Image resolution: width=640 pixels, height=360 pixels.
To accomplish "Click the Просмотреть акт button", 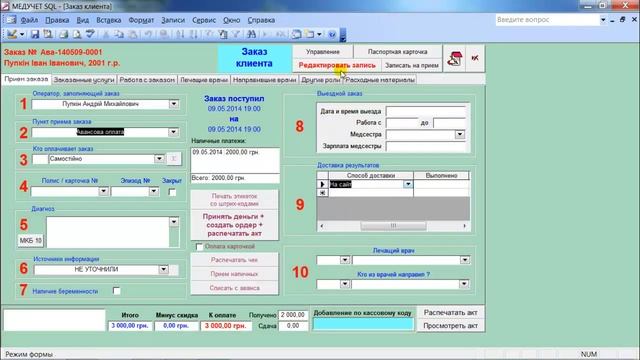I will click(450, 326).
